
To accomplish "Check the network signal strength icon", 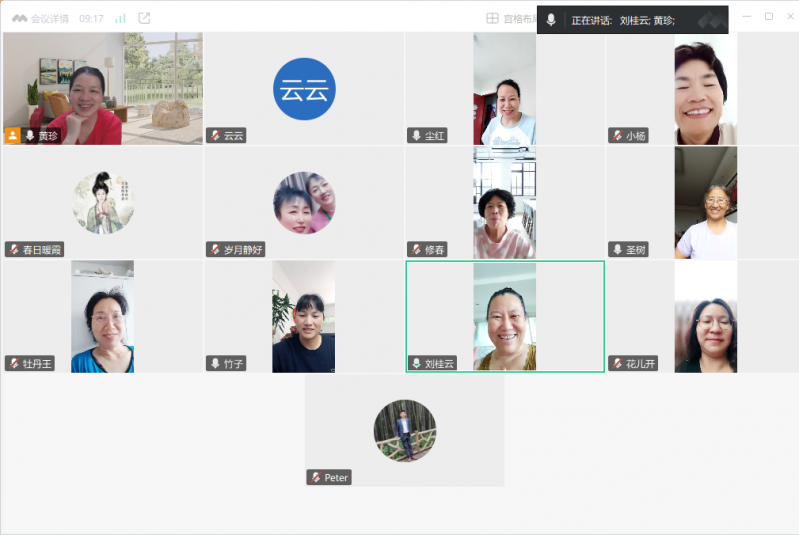I will coord(120,18).
